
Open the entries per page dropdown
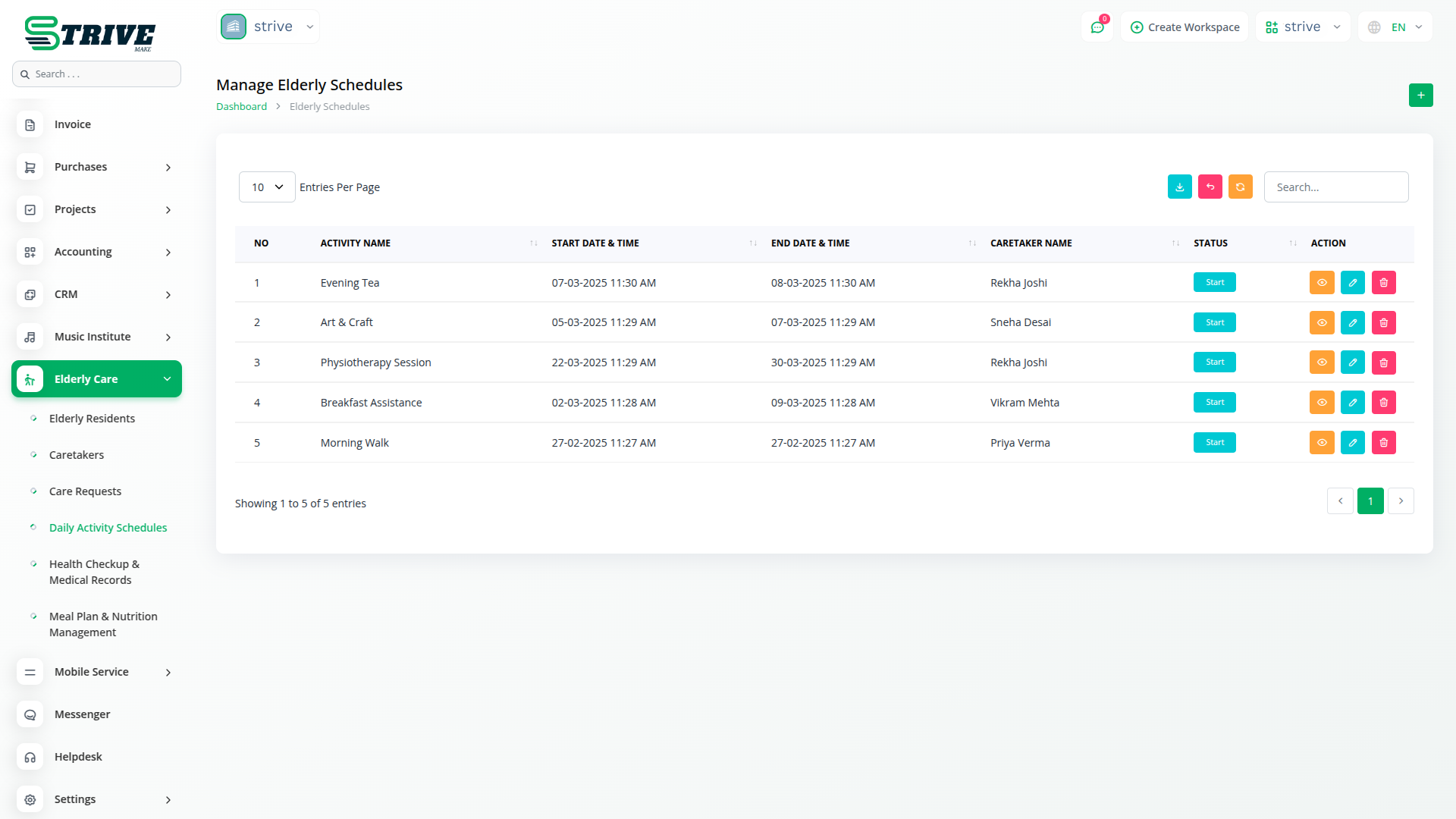coord(267,187)
